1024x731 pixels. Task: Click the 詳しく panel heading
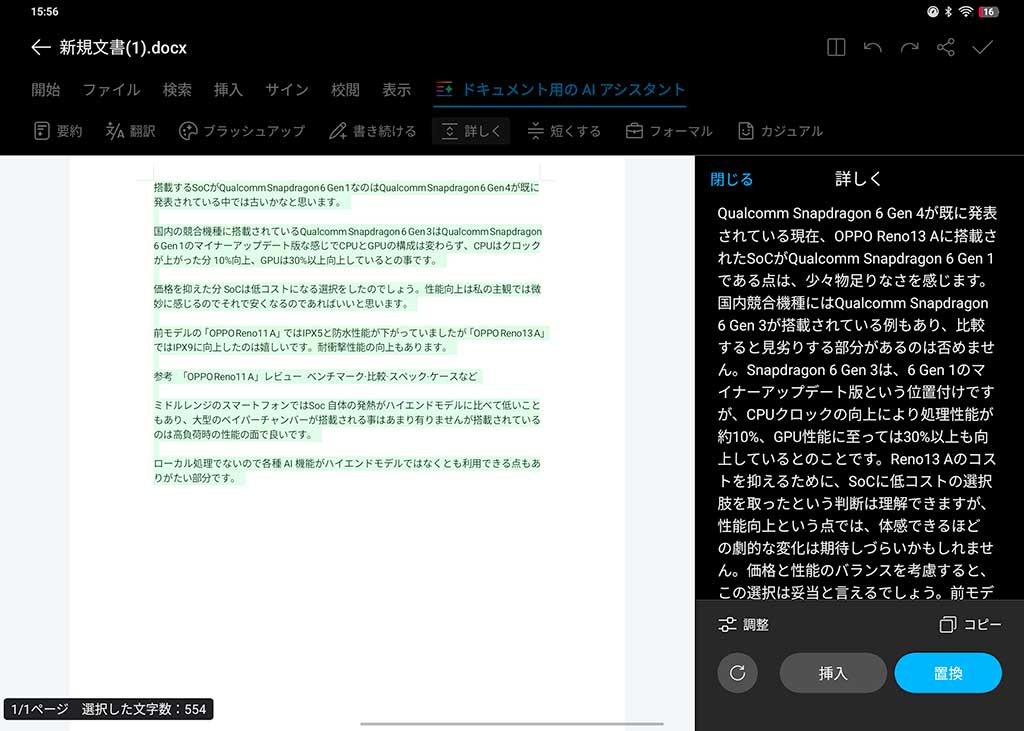click(x=857, y=179)
